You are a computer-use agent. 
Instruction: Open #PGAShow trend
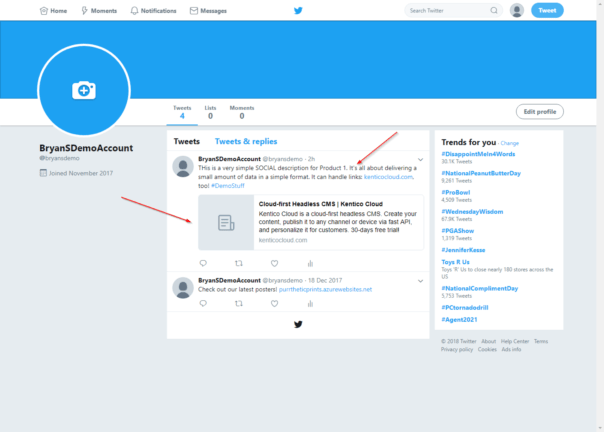[x=458, y=231]
